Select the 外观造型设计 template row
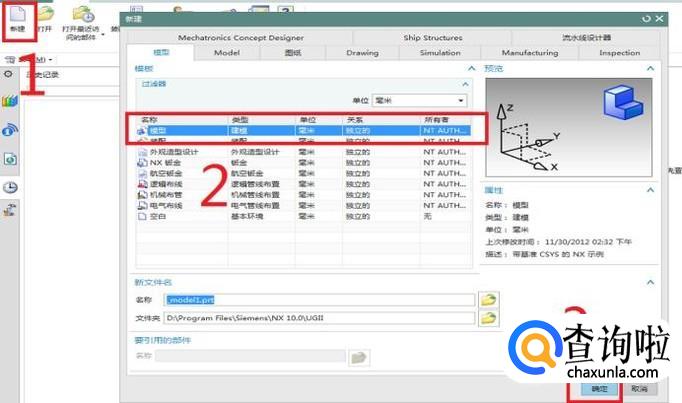Screen dimensions: 682x403 coord(304,152)
